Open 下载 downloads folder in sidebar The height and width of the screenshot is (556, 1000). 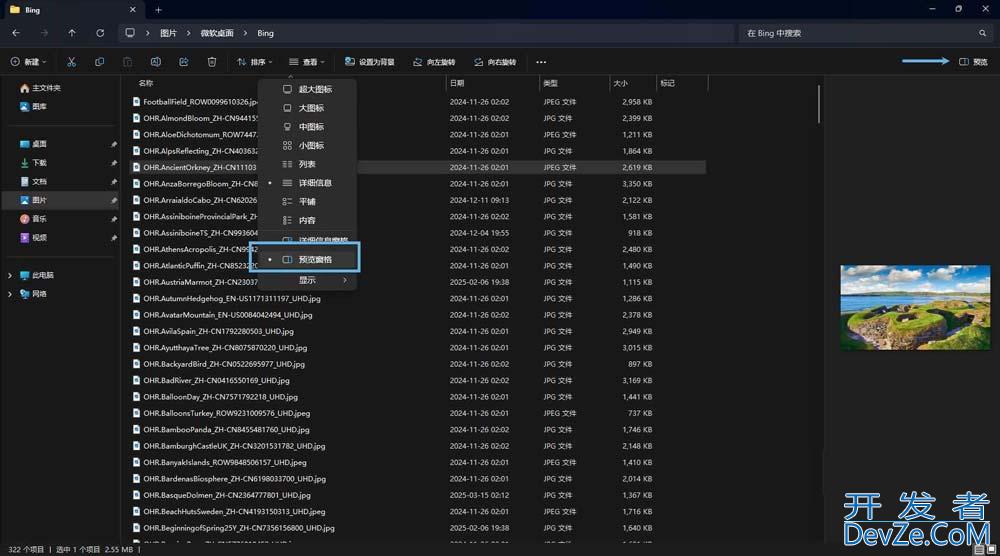pos(33,163)
